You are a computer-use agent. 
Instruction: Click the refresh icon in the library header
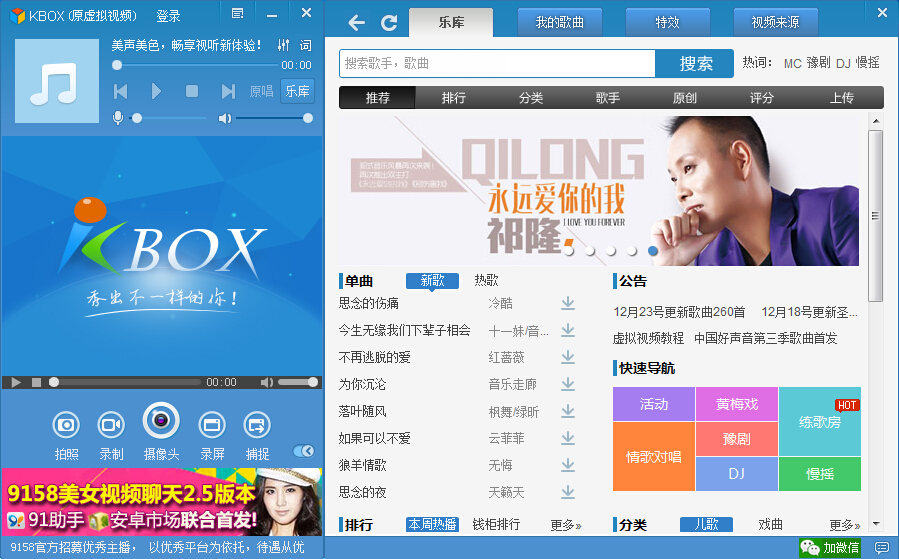click(389, 23)
